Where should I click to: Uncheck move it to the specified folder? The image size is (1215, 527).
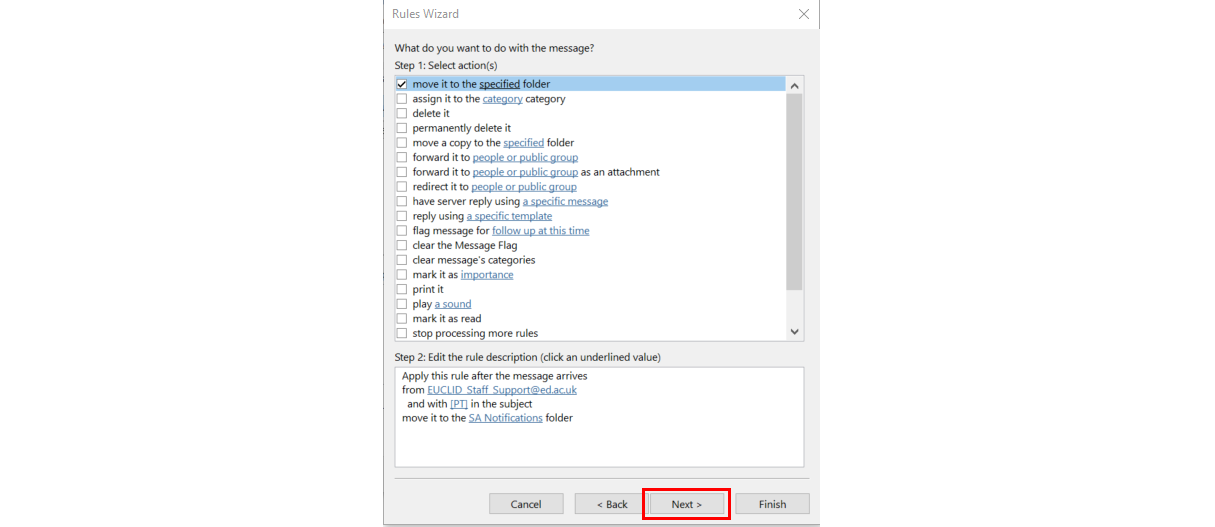402,84
